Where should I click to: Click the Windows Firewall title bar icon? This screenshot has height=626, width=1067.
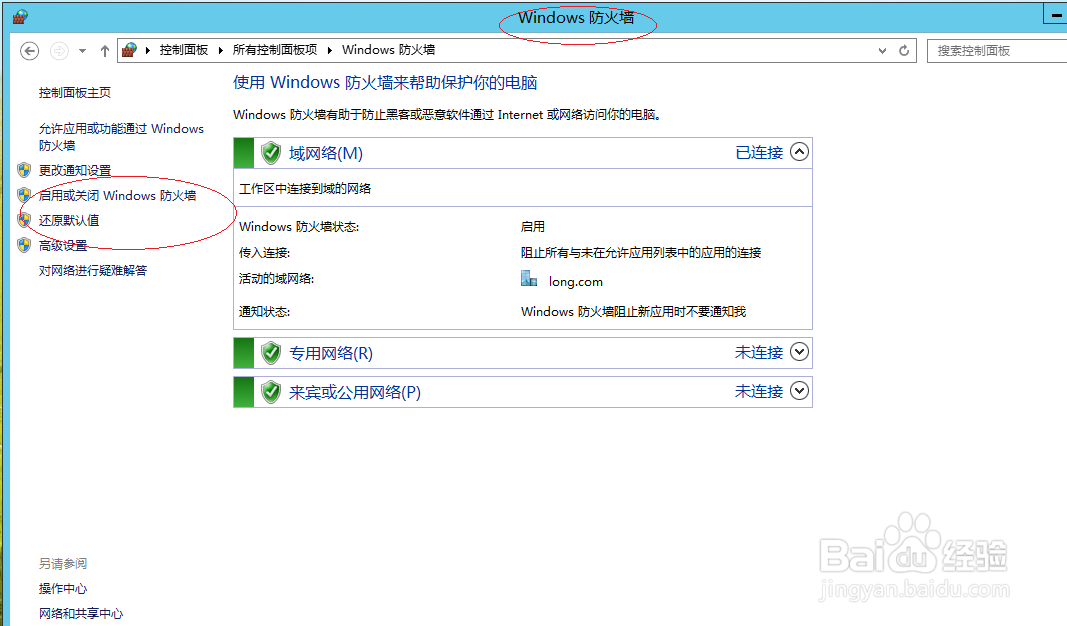(19, 17)
